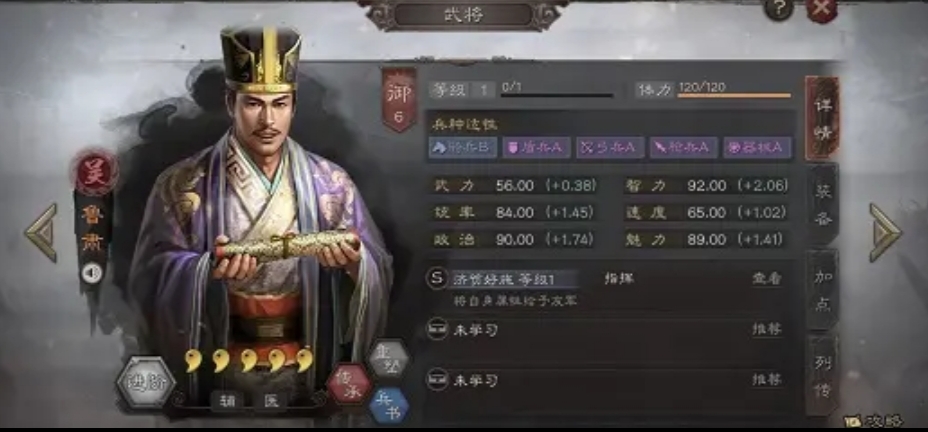The image size is (928, 432).
Task: Select the 器械A troop aptitude badge
Action: 758,147
